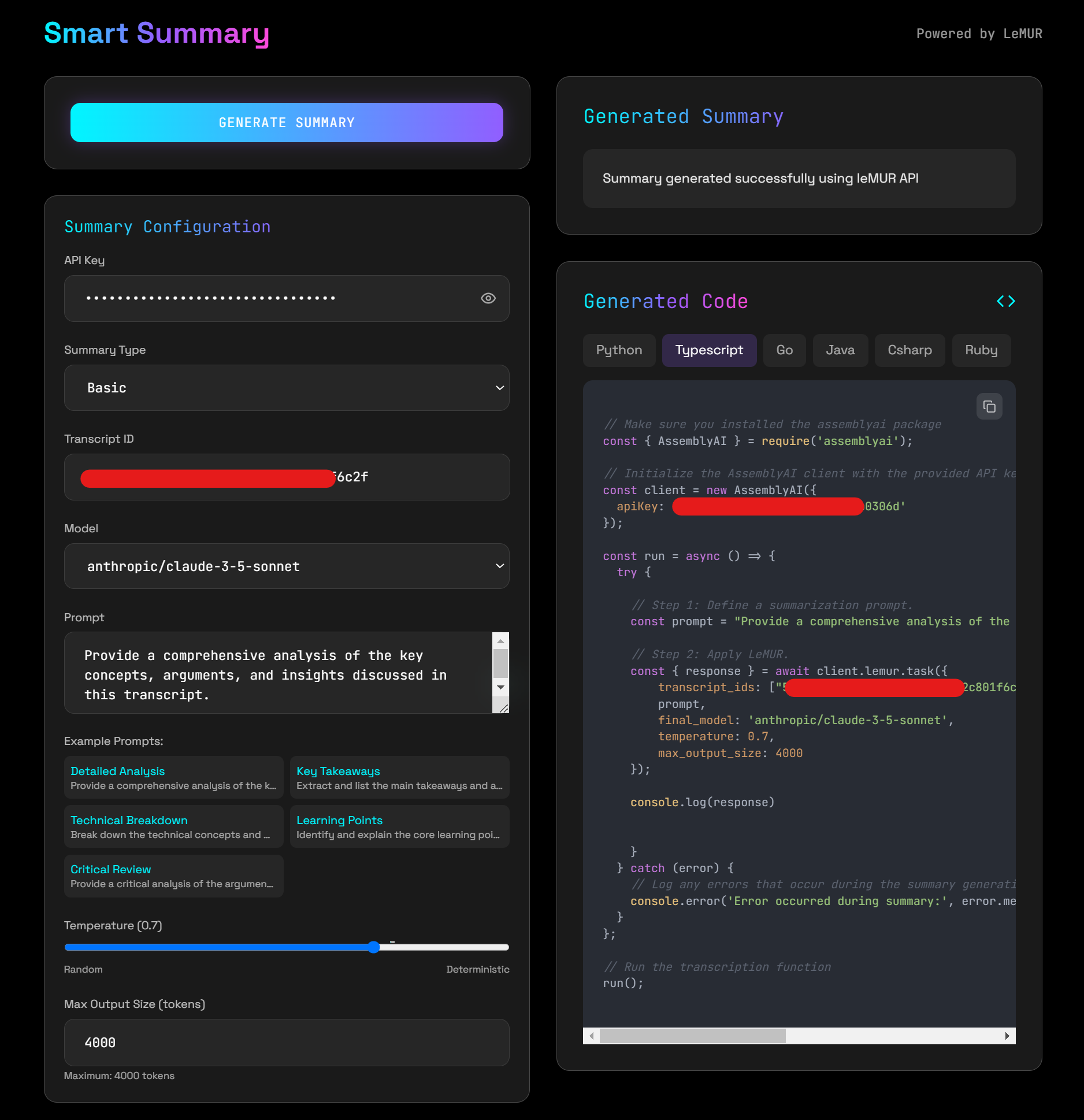Click the 'Powered by LeMUR' text
1084x1120 pixels.
(x=979, y=34)
